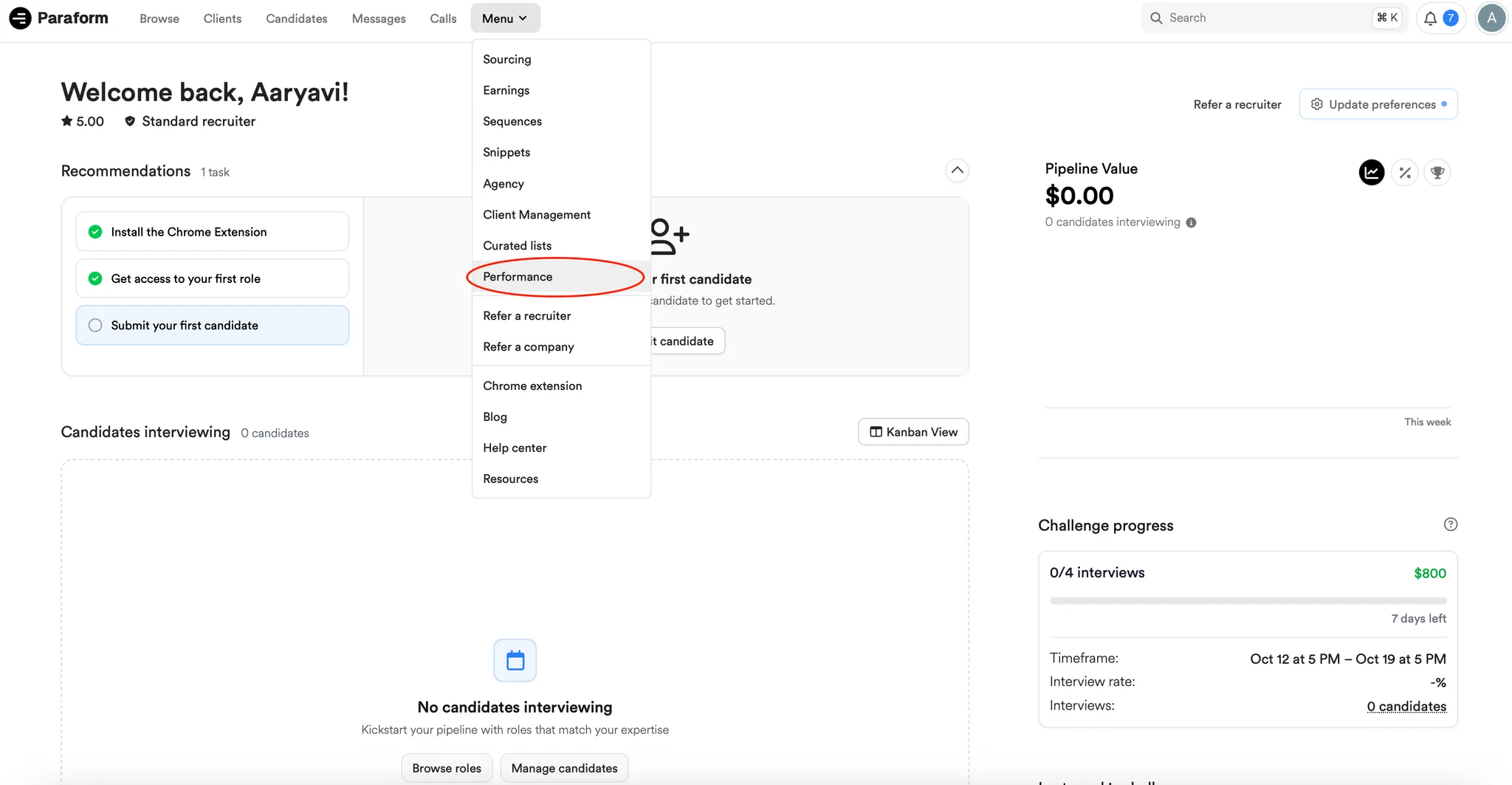
Task: Open Agency menu entry
Action: 561,184
